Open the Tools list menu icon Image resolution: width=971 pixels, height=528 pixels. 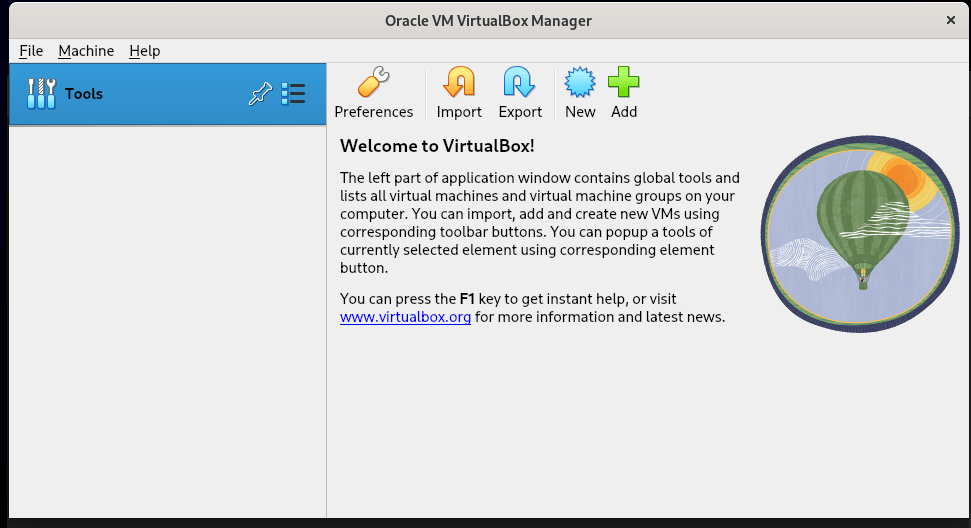(293, 94)
